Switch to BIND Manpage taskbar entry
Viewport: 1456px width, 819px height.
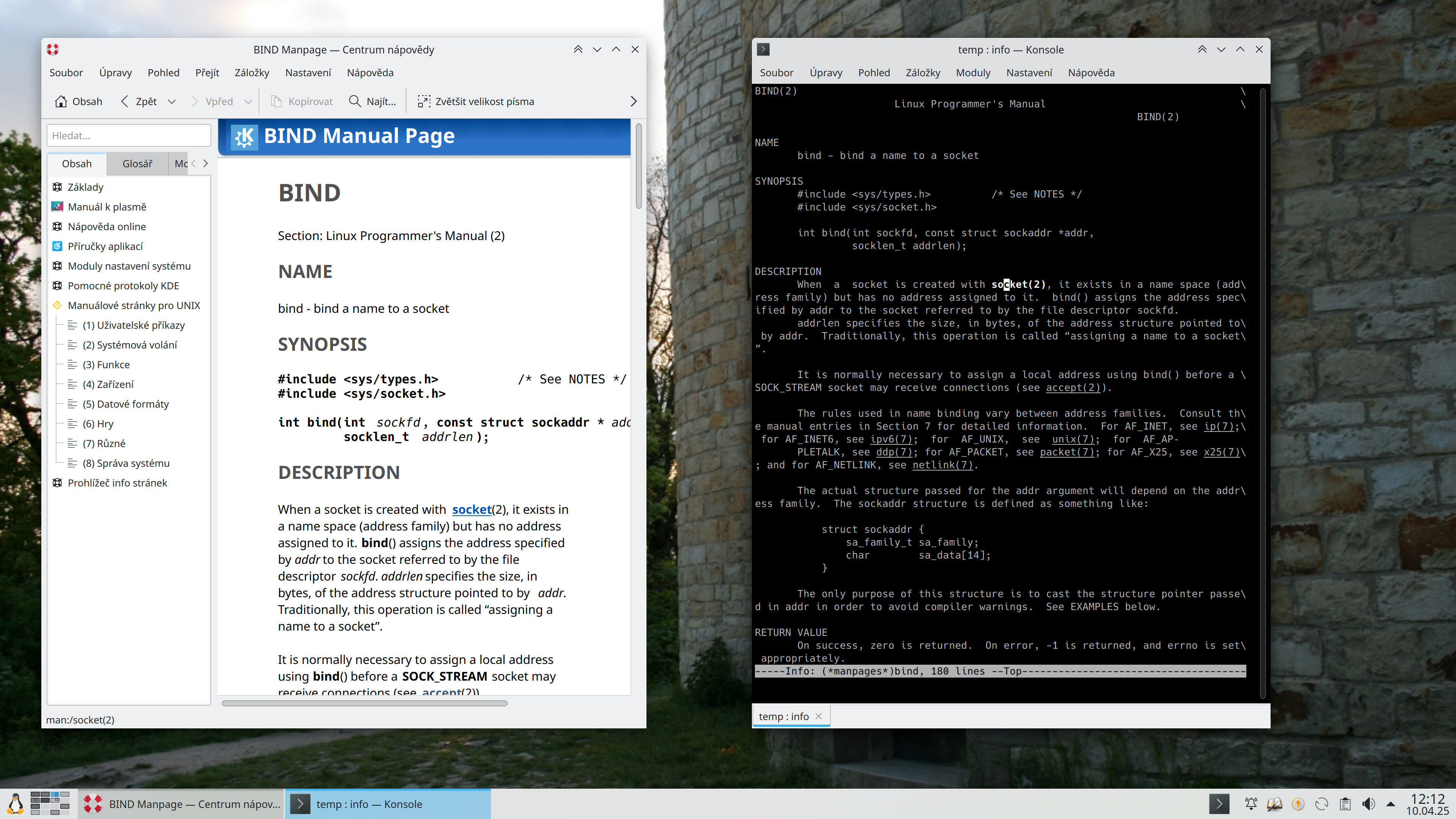[181, 804]
